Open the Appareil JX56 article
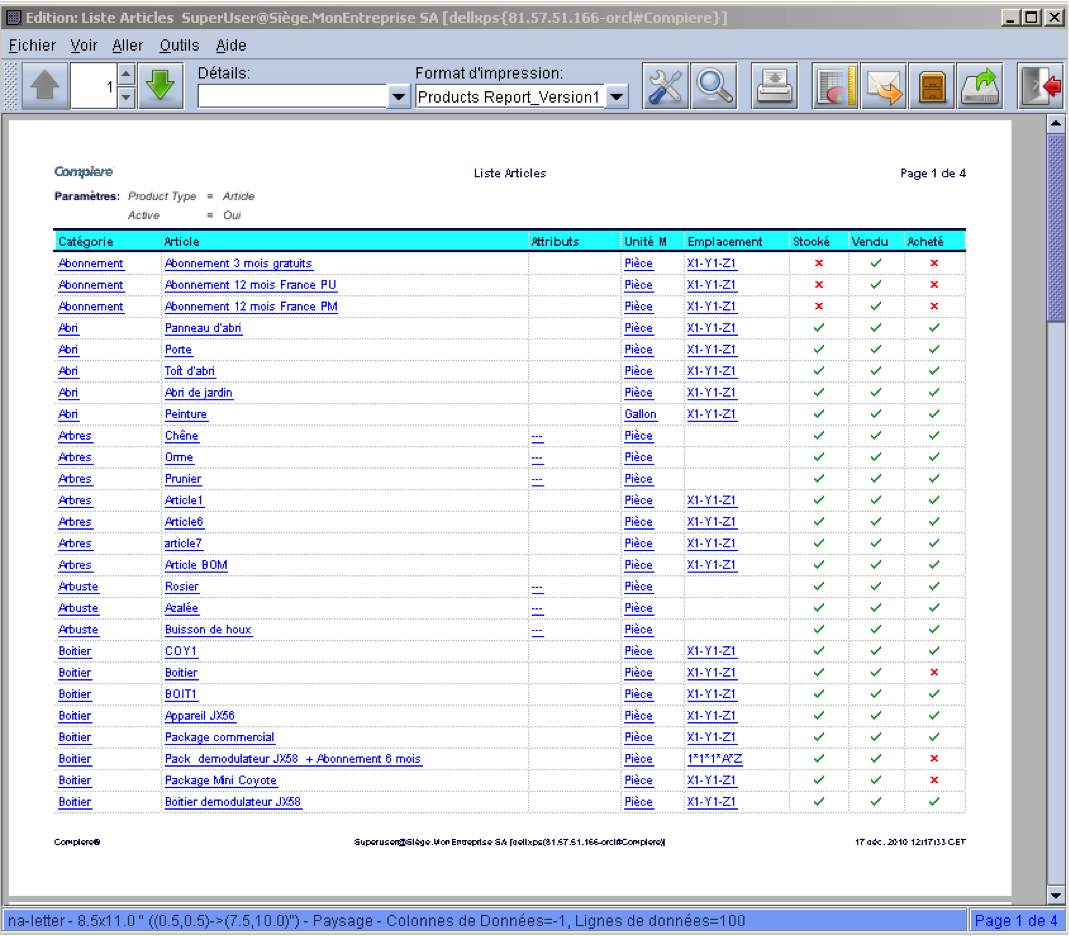The width and height of the screenshot is (1069, 936). pyautogui.click(x=200, y=716)
